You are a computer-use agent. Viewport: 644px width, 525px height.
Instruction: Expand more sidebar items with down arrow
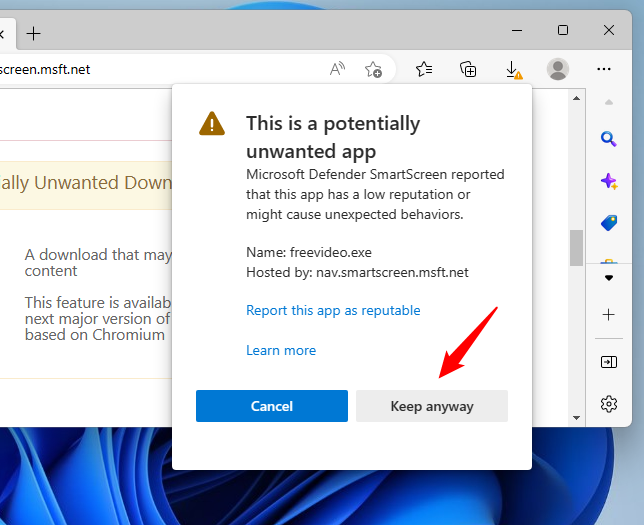pyautogui.click(x=608, y=277)
